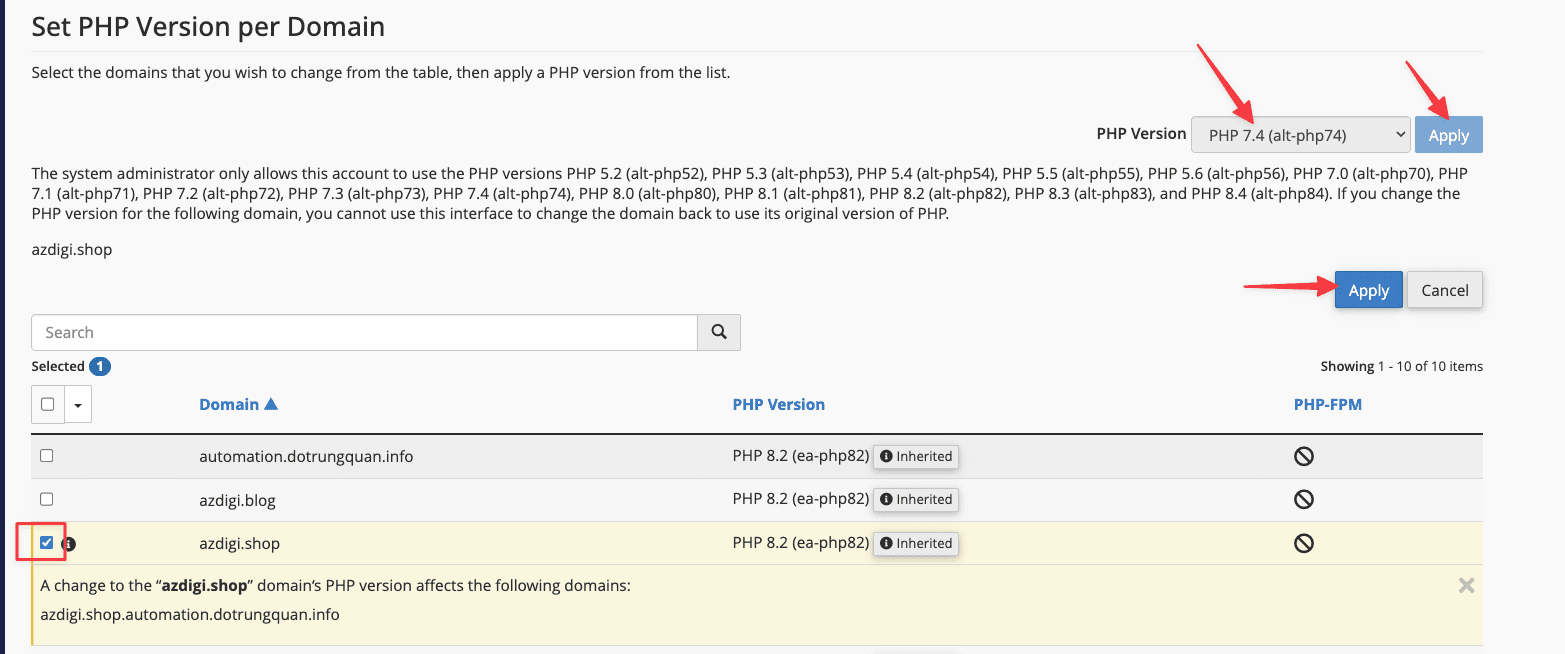Click Inherited badge for automation.dotrungquan.info
Viewport: 1565px width, 654px height.
(x=915, y=456)
